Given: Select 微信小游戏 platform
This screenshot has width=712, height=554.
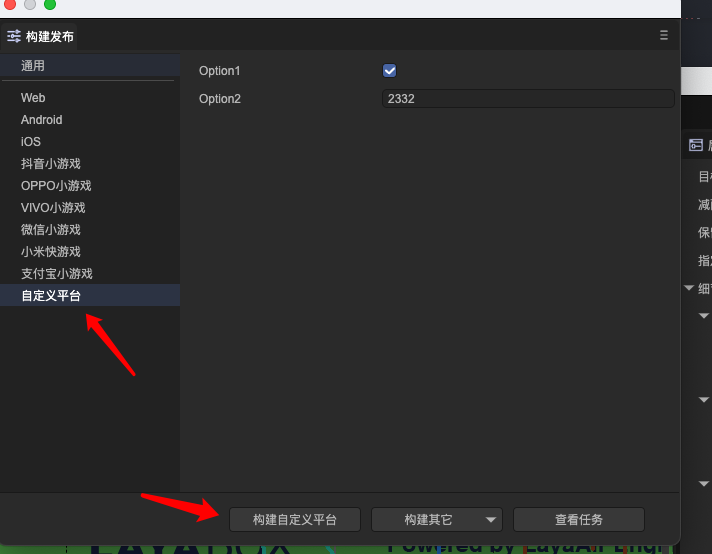Looking at the screenshot, I should (x=50, y=230).
